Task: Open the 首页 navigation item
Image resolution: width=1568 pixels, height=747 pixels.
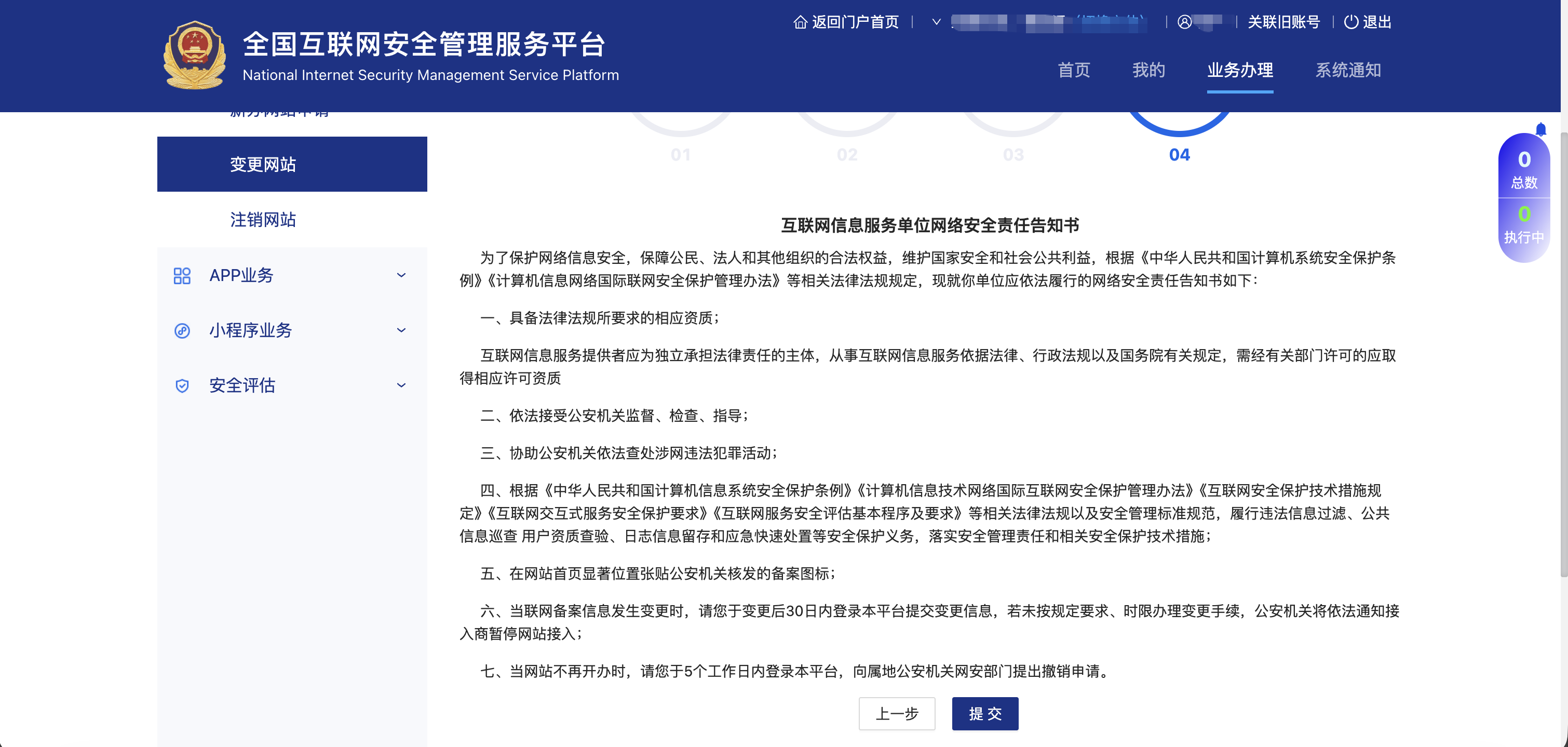Action: [x=1073, y=70]
